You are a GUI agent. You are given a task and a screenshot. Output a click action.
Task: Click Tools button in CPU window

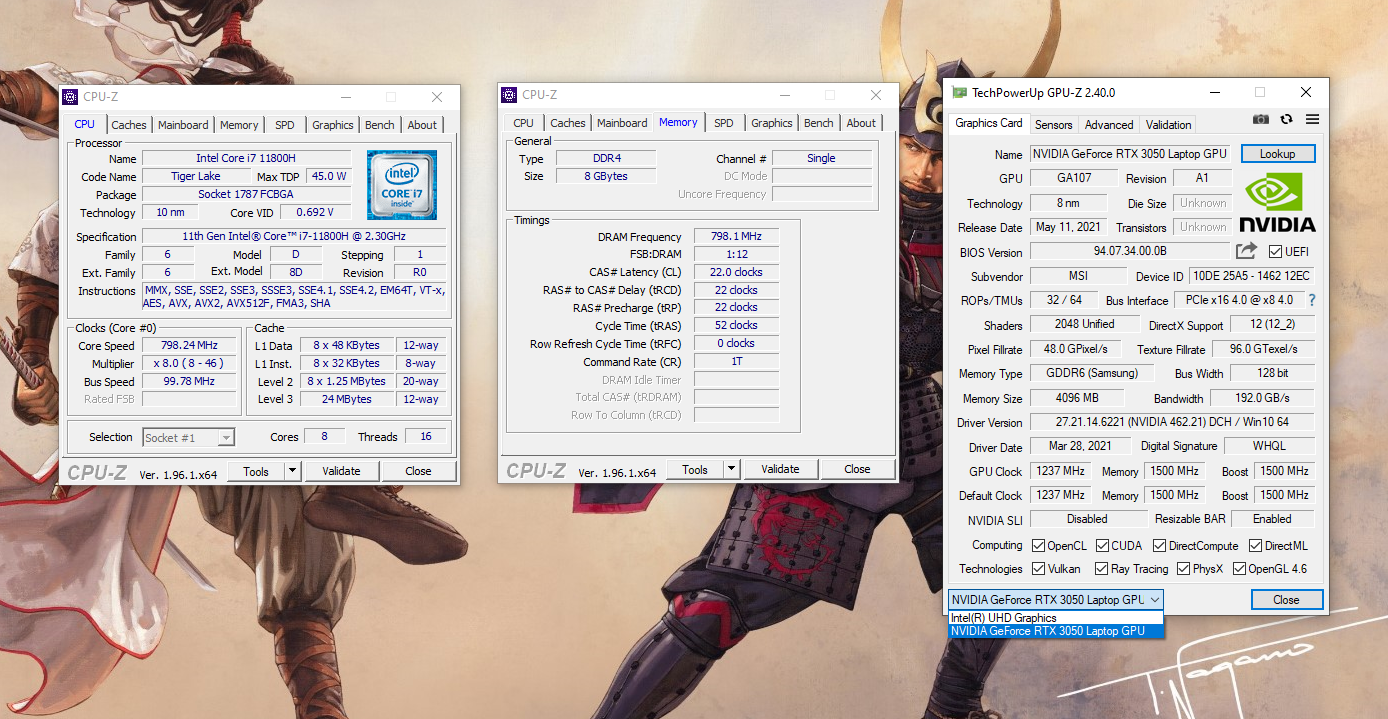(x=256, y=471)
